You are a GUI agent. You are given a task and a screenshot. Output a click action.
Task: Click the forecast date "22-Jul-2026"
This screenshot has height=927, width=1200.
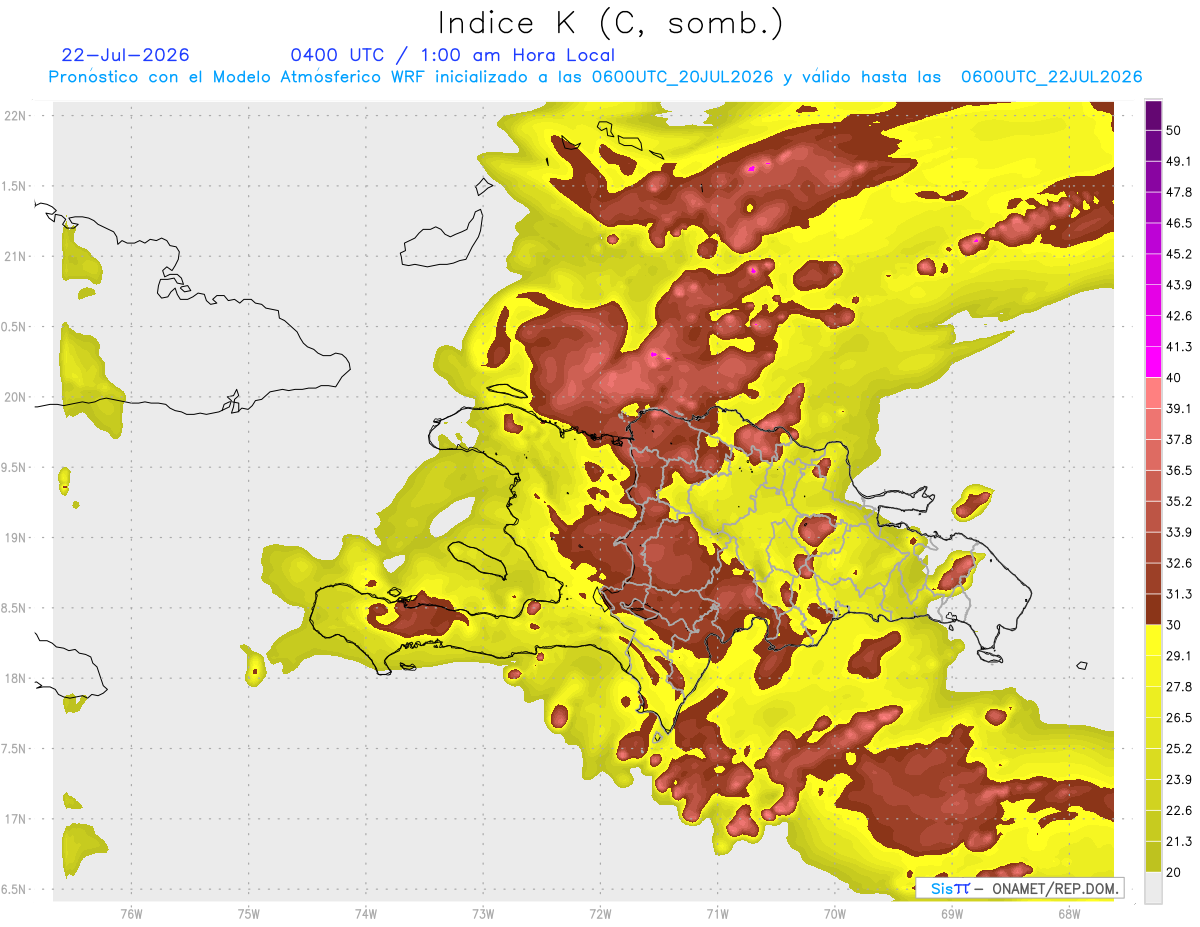tap(126, 55)
